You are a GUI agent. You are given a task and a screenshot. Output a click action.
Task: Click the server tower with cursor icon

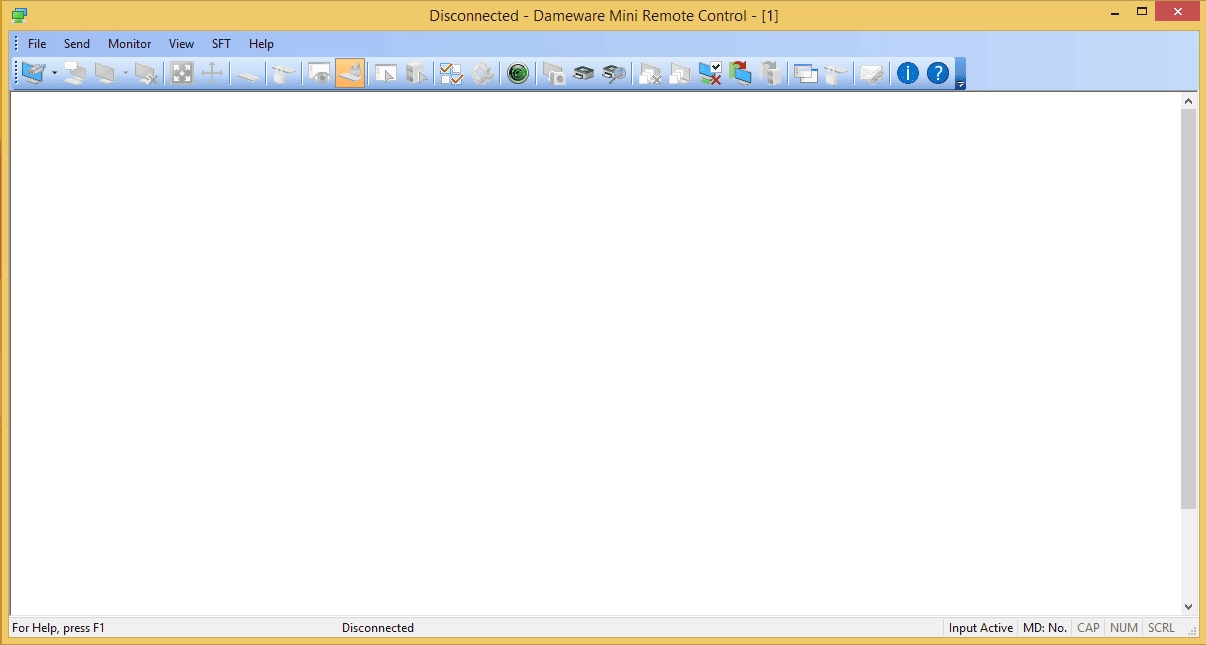pos(416,73)
